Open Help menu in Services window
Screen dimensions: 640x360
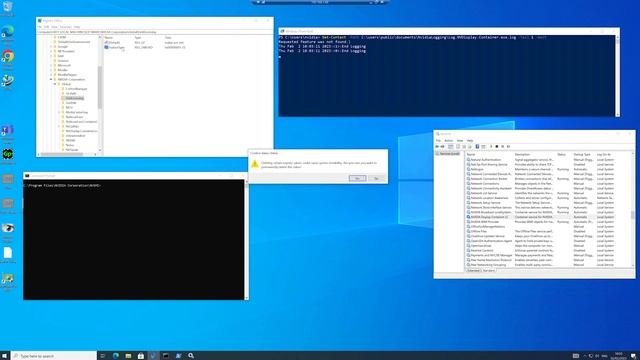(x=470, y=141)
